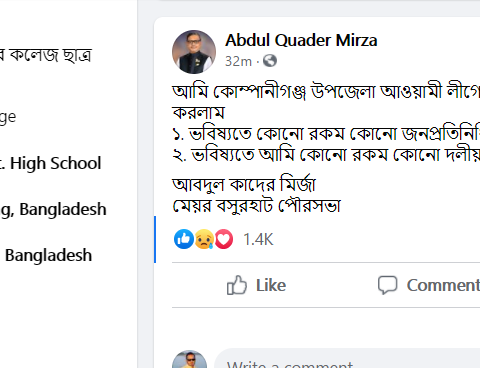Click the 32m post timestamp
The image size is (480, 368).
[x=238, y=61]
